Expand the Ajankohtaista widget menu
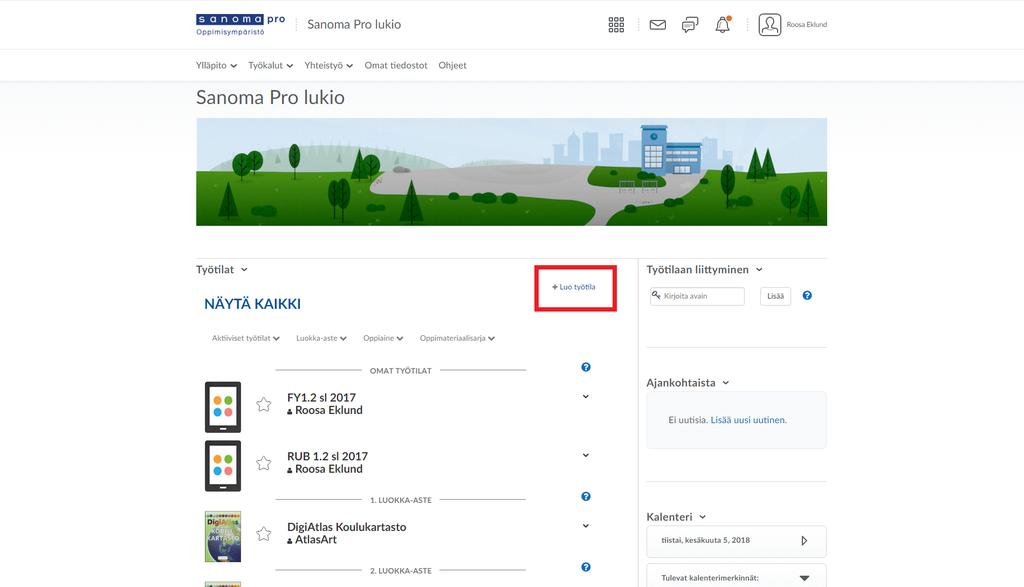This screenshot has height=587, width=1024. pyautogui.click(x=726, y=383)
